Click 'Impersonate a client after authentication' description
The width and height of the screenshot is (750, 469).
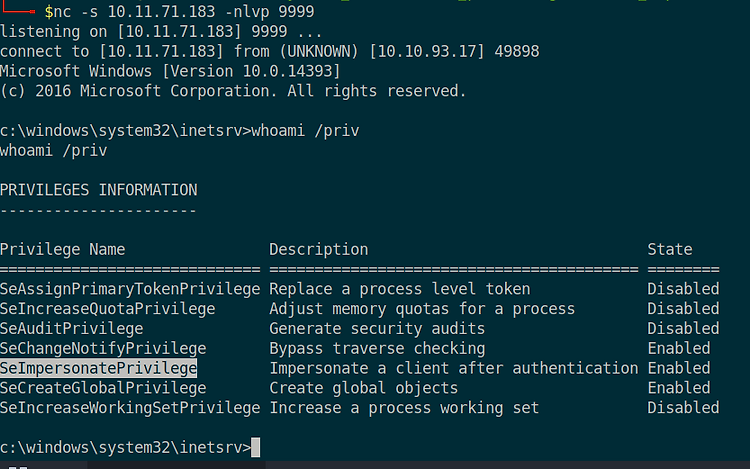[x=454, y=368]
